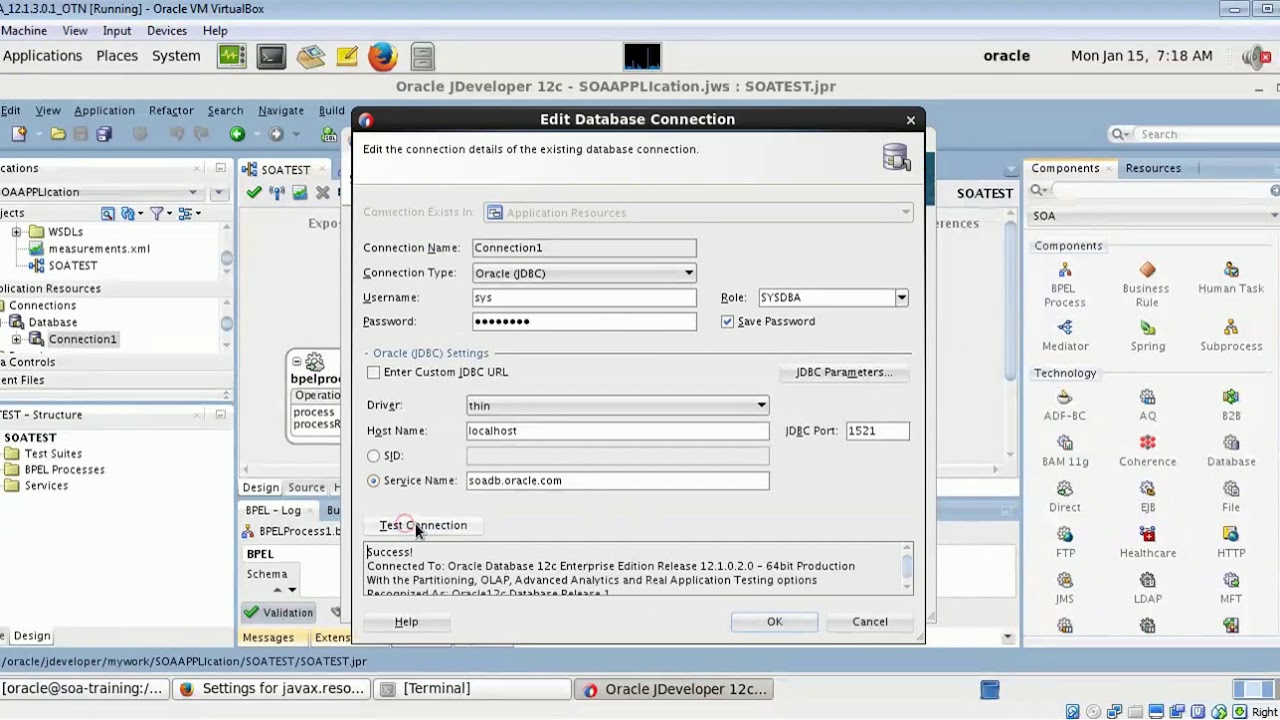The height and width of the screenshot is (720, 1280).
Task: Select the HTTP binding icon
Action: 1231,535
